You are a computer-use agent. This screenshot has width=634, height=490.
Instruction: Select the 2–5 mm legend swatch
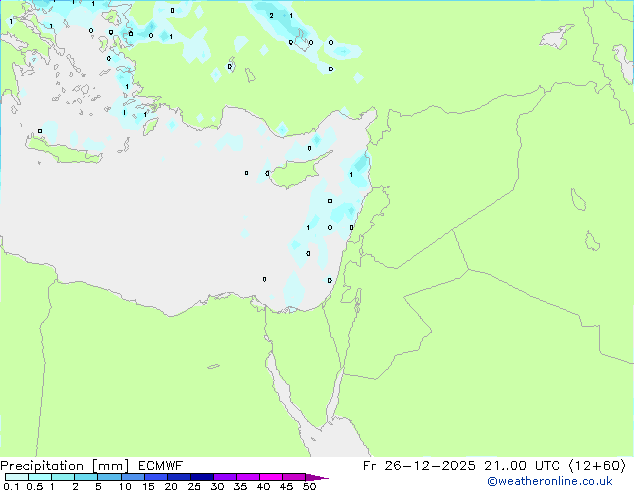coord(86,477)
